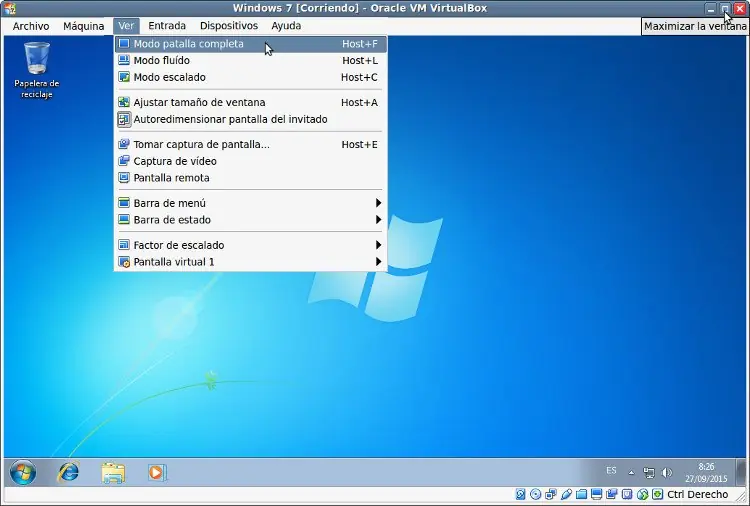Toggle Autoredimensionar pantalla del invitado
The image size is (750, 506).
[251, 119]
